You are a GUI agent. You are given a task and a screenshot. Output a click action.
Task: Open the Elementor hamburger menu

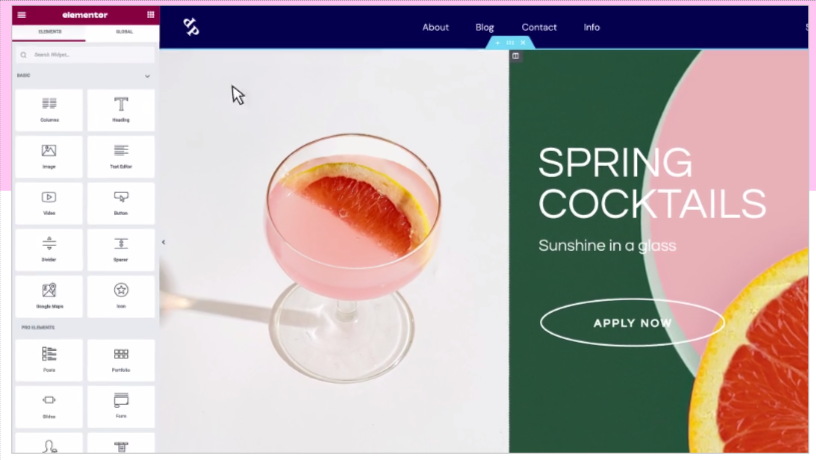pos(22,15)
